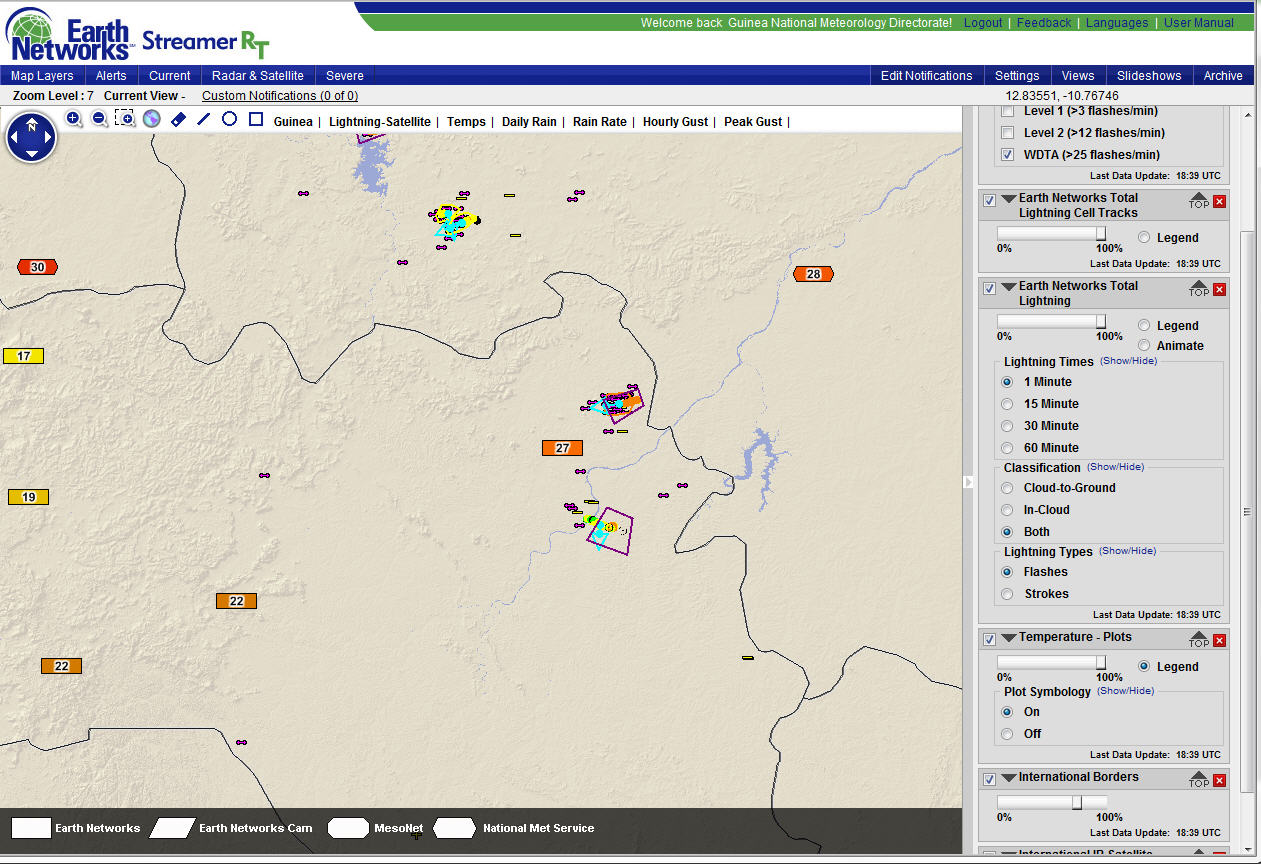The image size is (1261, 864).
Task: Click the zoom in magnifier tool
Action: pos(74,119)
